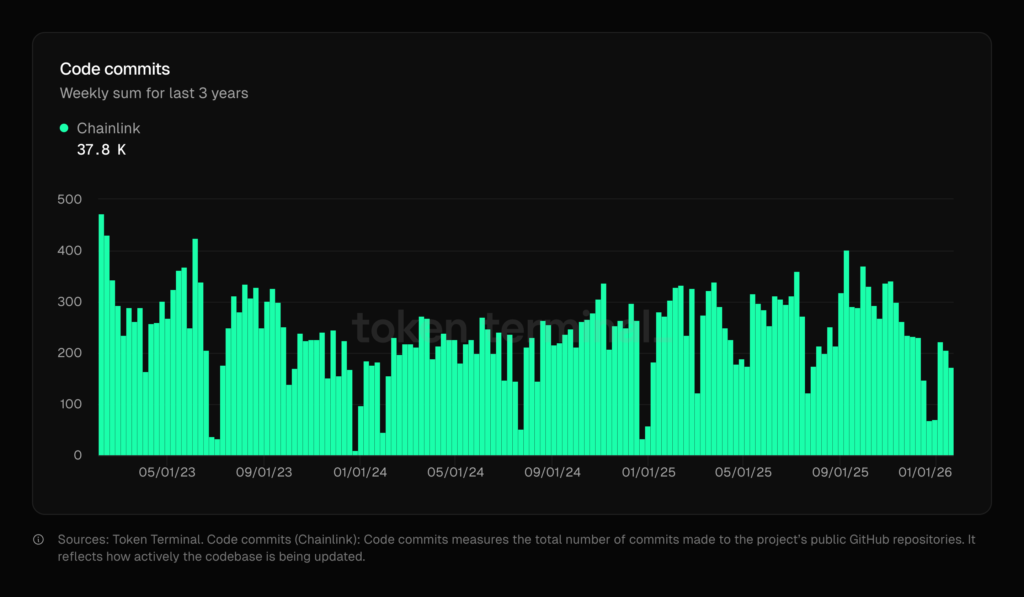The image size is (1024, 597).
Task: Click the green Chainlink legend dot
Action: pyautogui.click(x=64, y=129)
